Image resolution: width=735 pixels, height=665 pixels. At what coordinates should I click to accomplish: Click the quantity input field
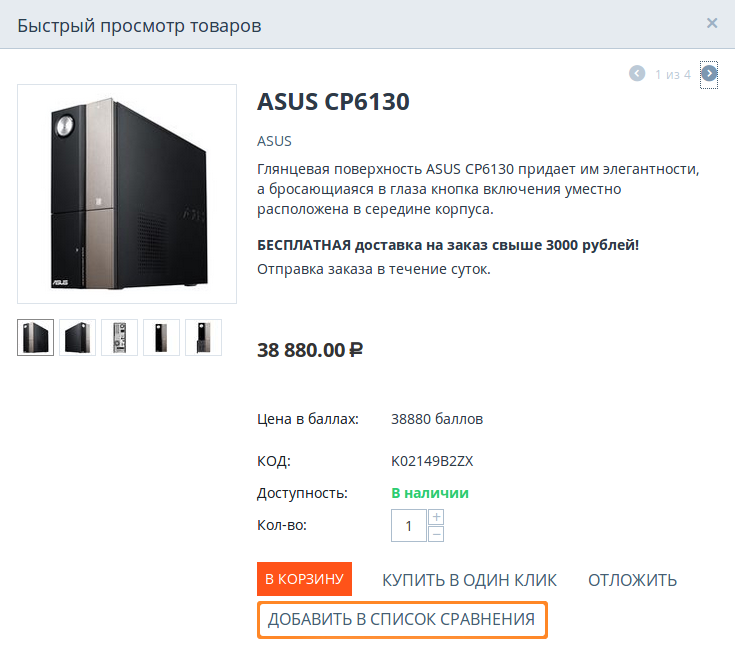pos(409,525)
